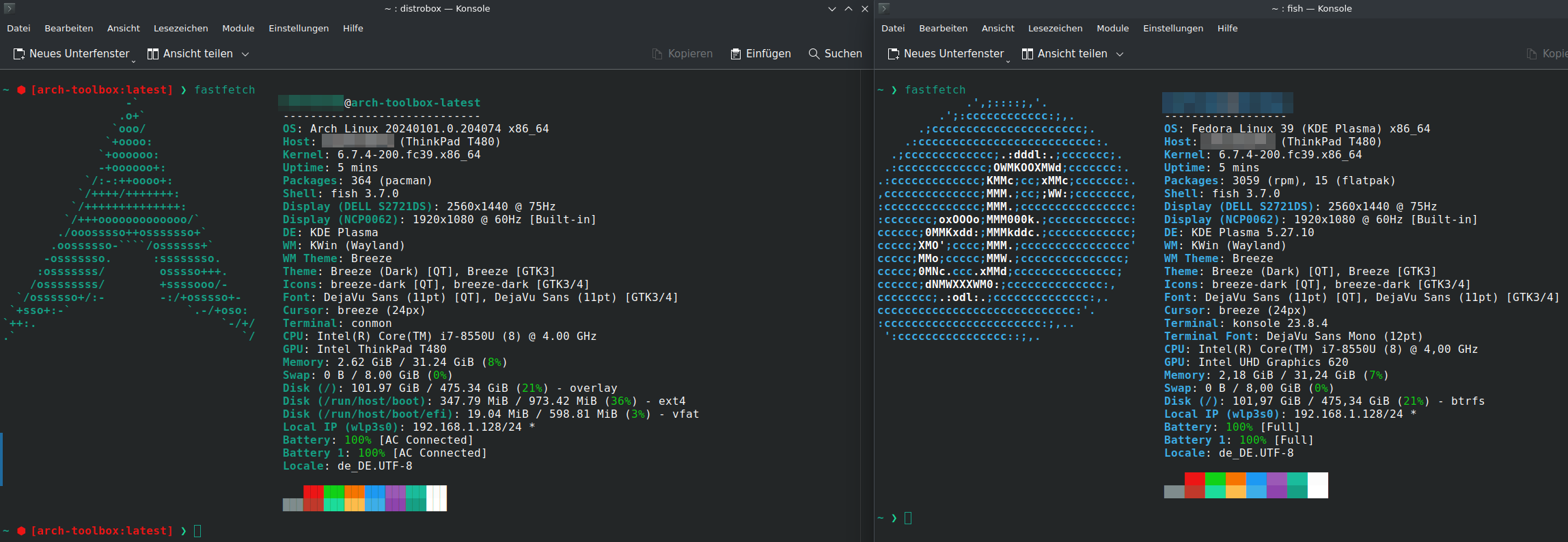Open the Einstellungen menu in the fish window

1173,28
